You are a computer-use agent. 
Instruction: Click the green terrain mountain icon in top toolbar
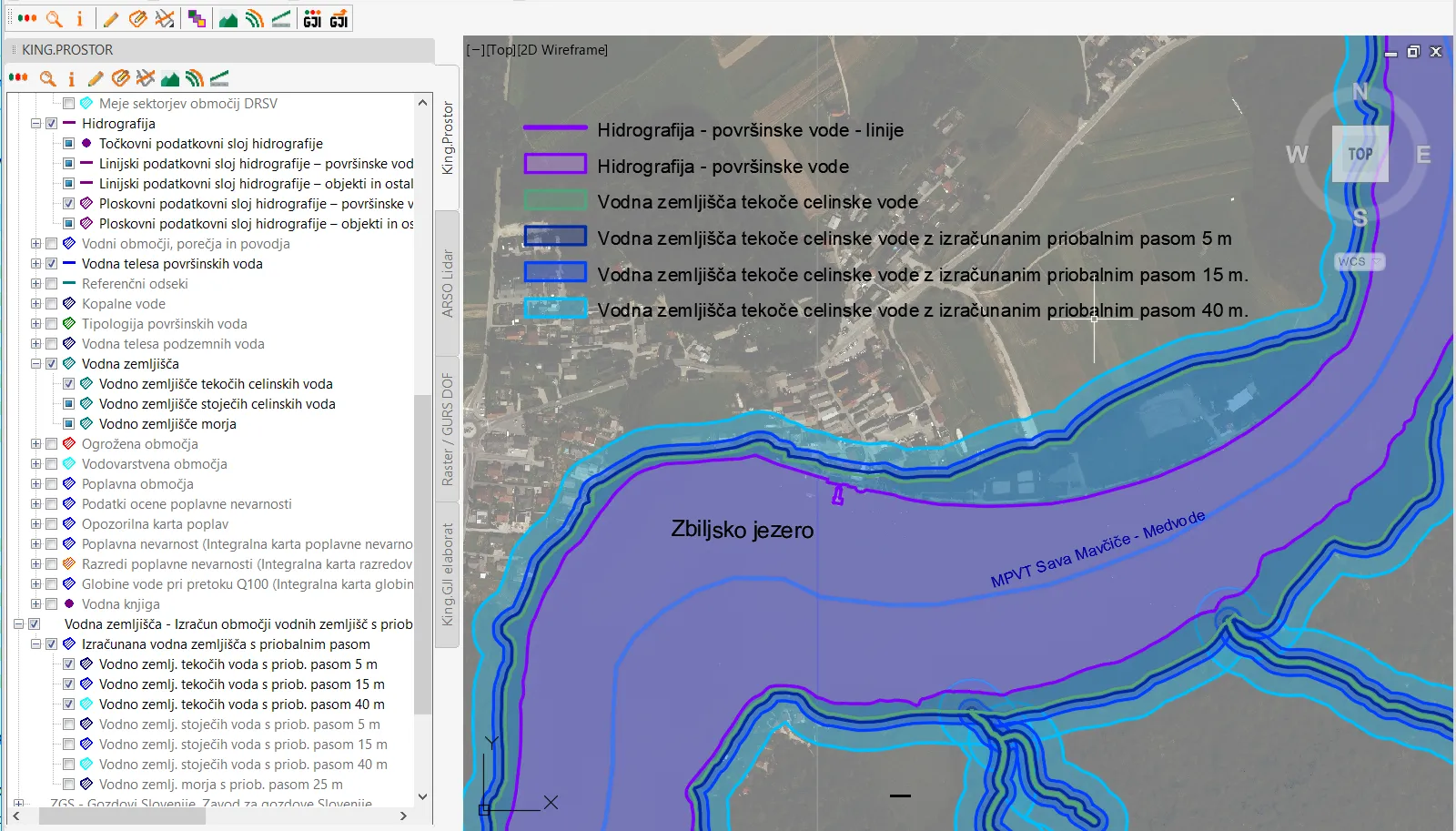point(228,19)
